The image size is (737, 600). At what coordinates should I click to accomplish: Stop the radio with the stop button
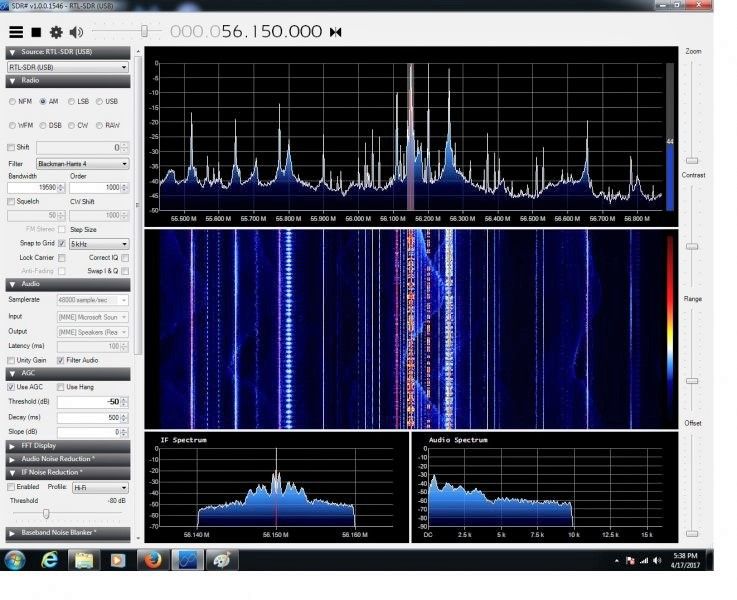click(x=36, y=32)
